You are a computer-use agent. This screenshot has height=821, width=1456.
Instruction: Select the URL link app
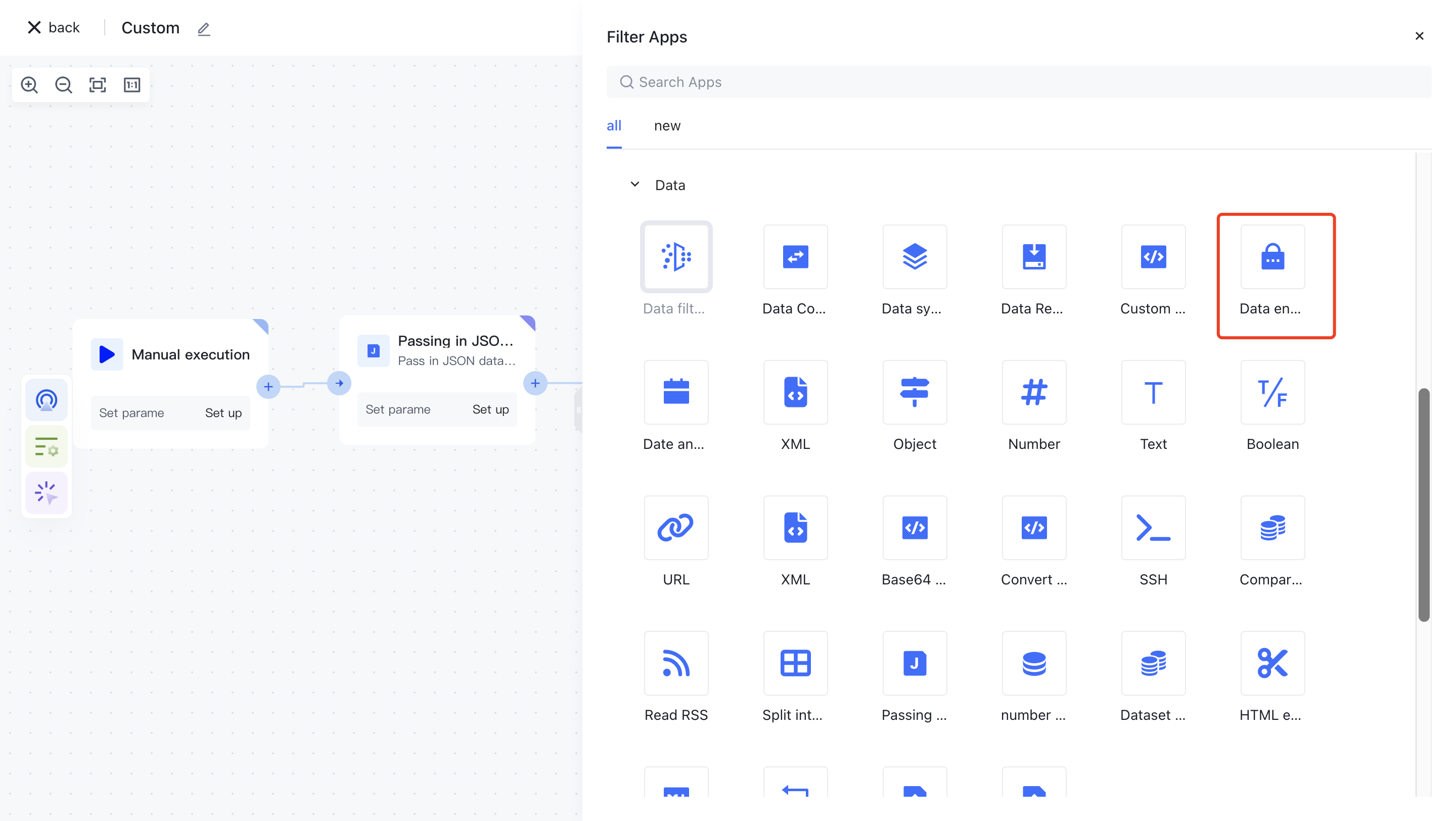click(675, 528)
